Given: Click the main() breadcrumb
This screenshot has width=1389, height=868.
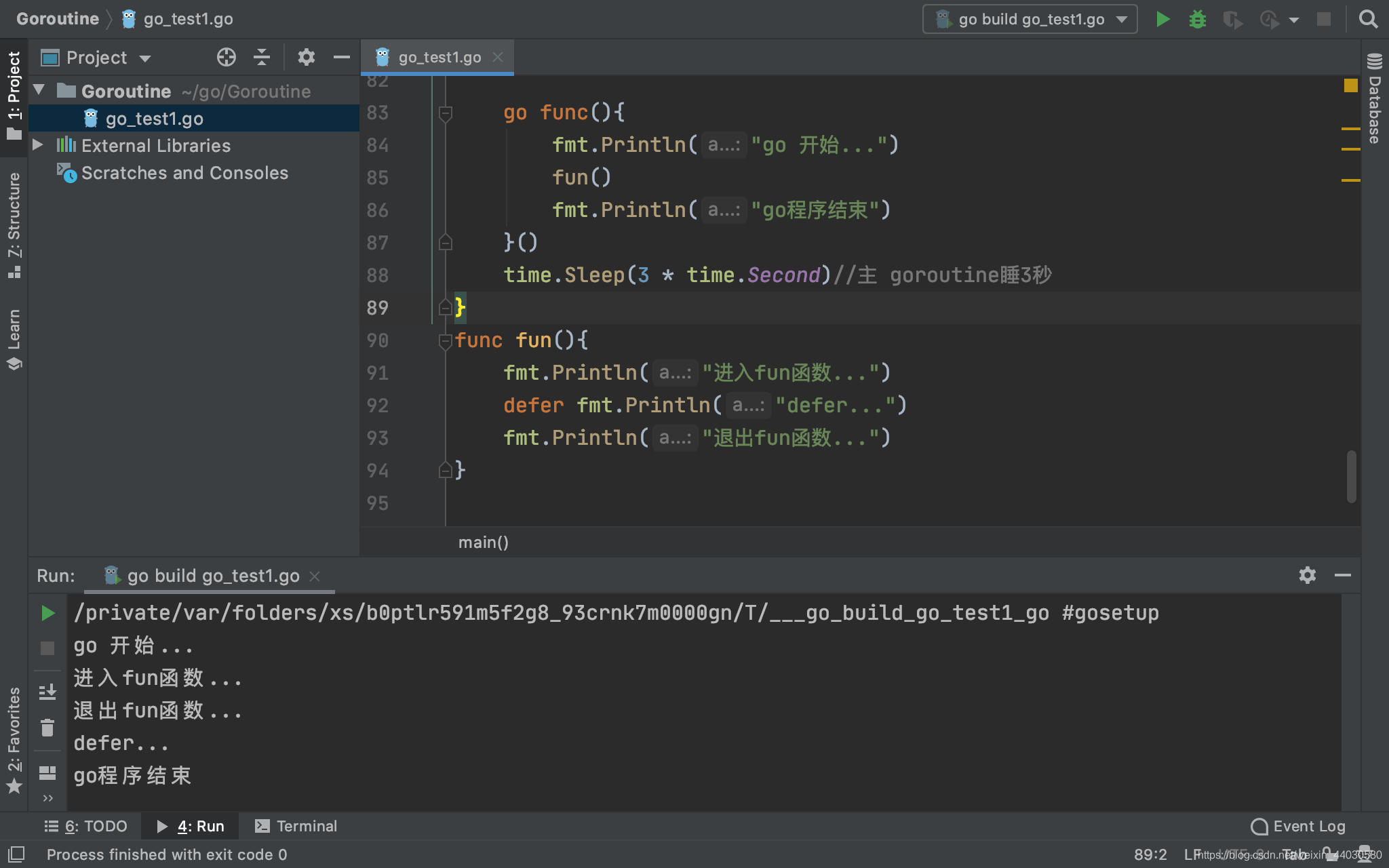Looking at the screenshot, I should tap(483, 542).
